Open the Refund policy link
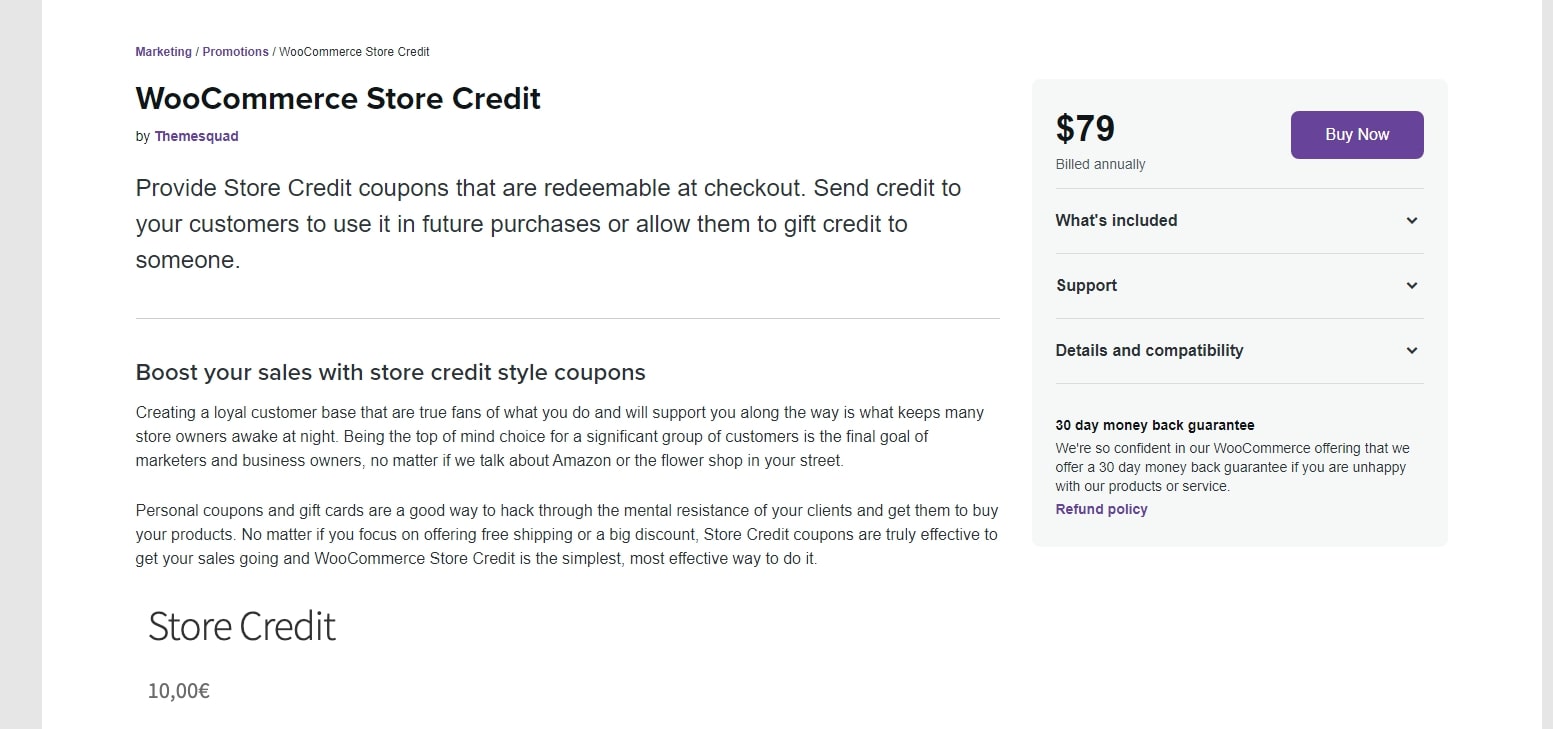The image size is (1553, 729). [1101, 509]
